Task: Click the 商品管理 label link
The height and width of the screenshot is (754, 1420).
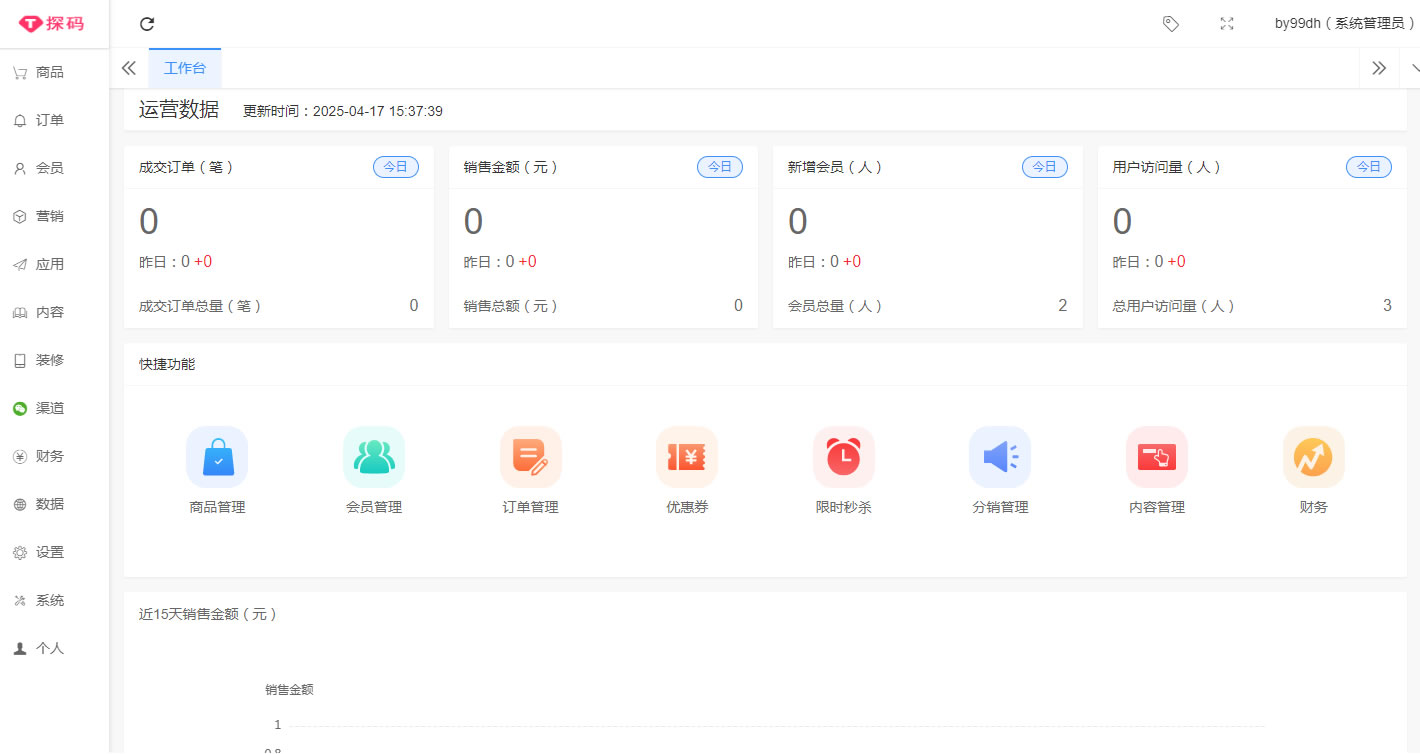Action: point(217,507)
